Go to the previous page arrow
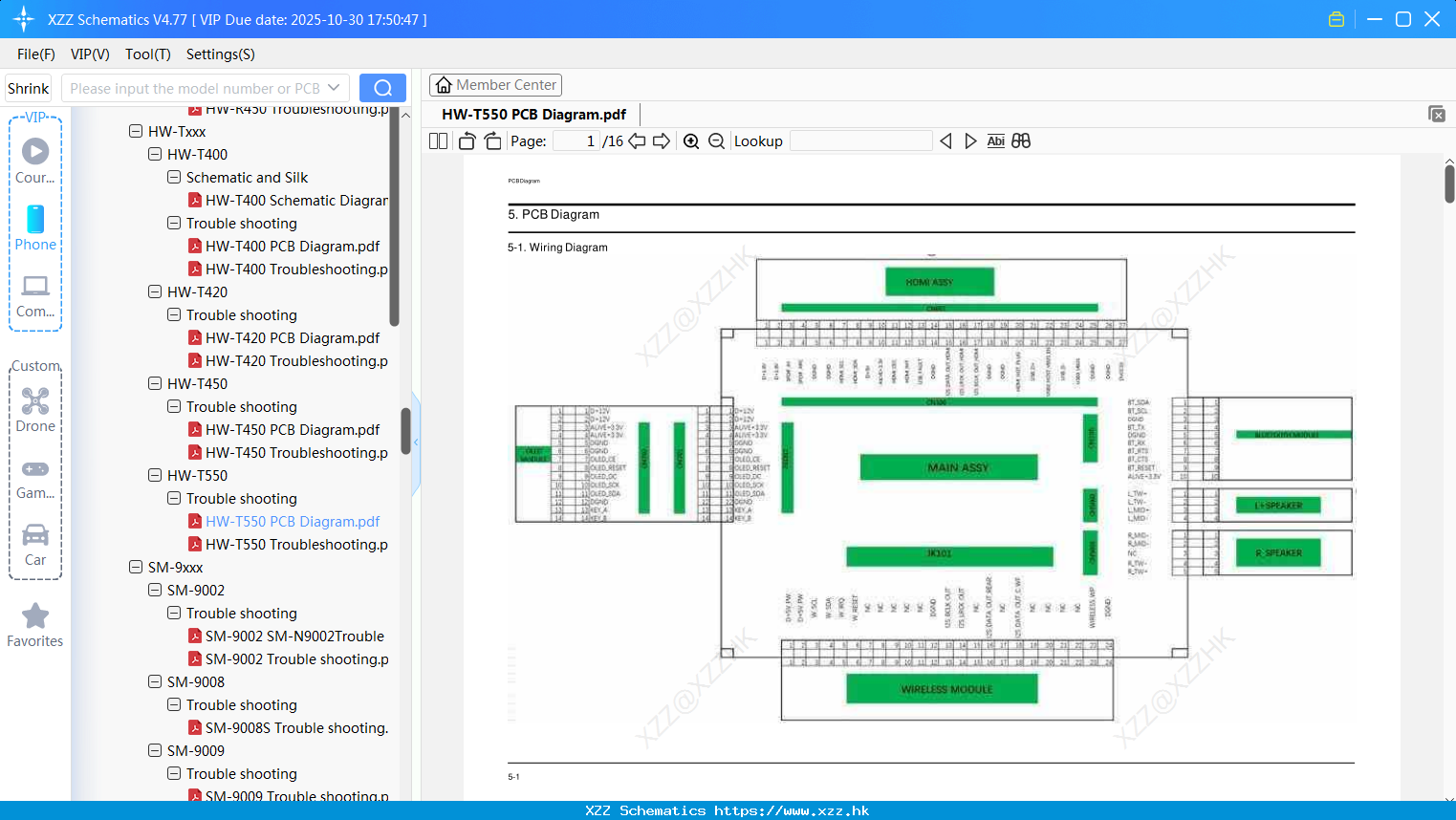The width and height of the screenshot is (1456, 820). tap(637, 141)
